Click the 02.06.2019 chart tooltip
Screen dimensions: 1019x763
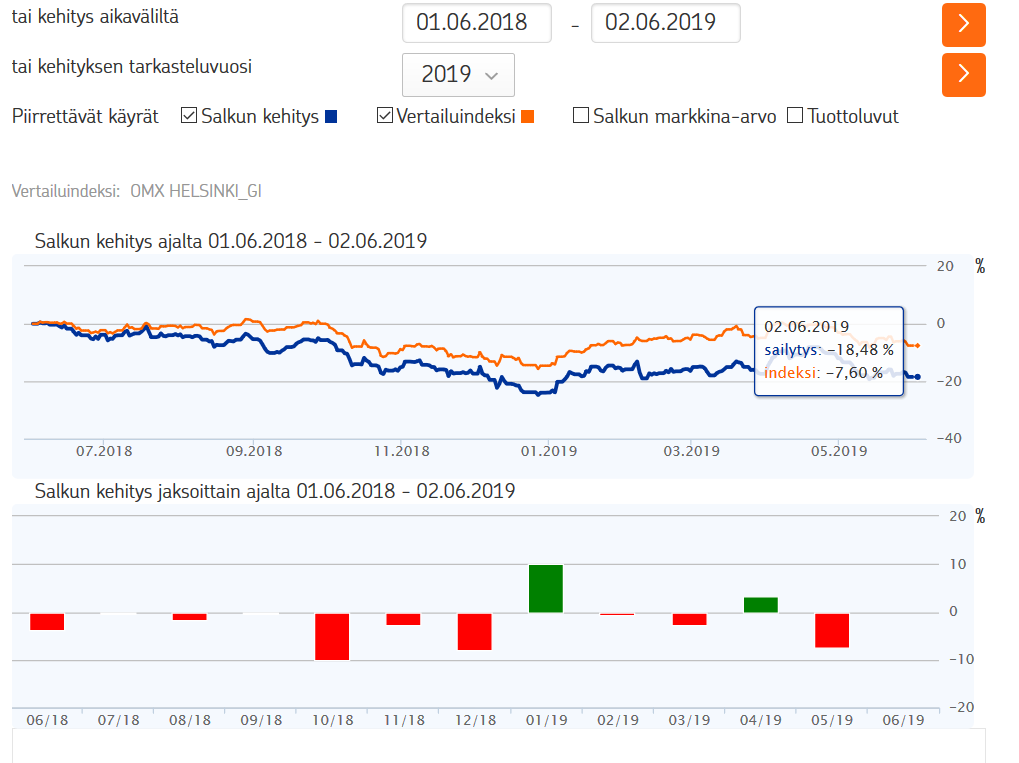[828, 350]
